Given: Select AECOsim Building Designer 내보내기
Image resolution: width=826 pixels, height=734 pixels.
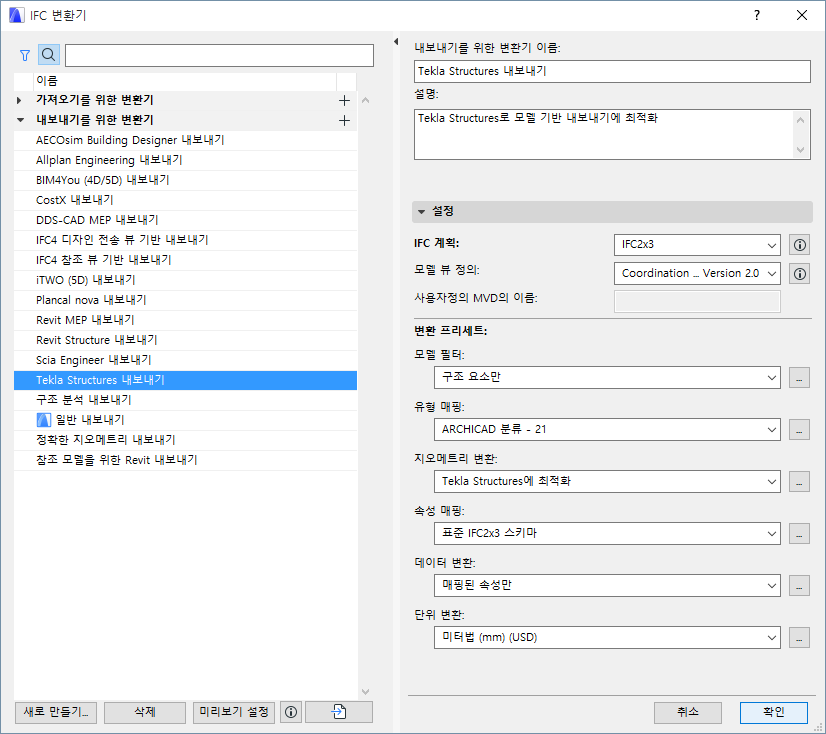Looking at the screenshot, I should pyautogui.click(x=185, y=140).
